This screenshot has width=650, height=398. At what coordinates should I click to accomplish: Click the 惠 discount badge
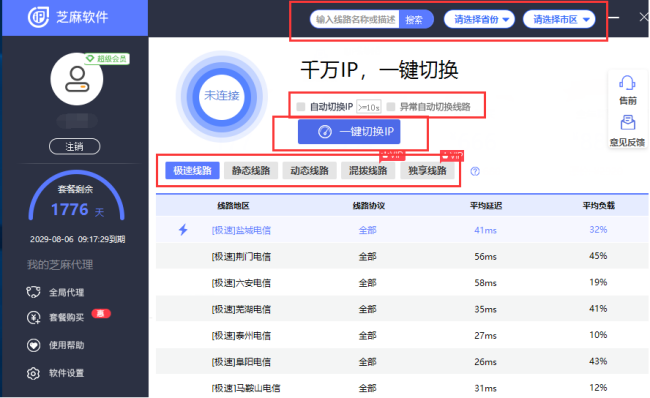(x=101, y=313)
